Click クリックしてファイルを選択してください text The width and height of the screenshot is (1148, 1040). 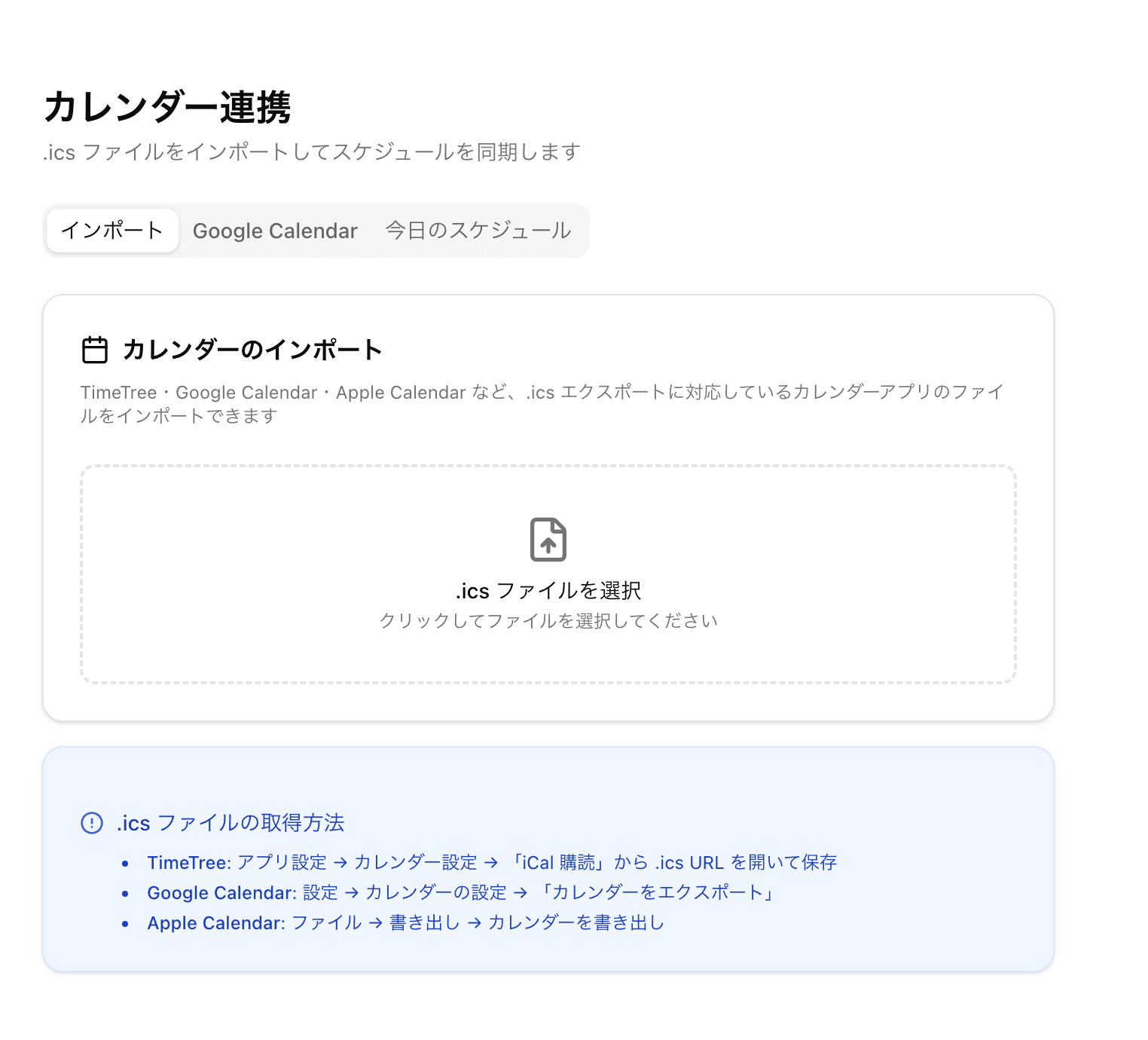(548, 620)
